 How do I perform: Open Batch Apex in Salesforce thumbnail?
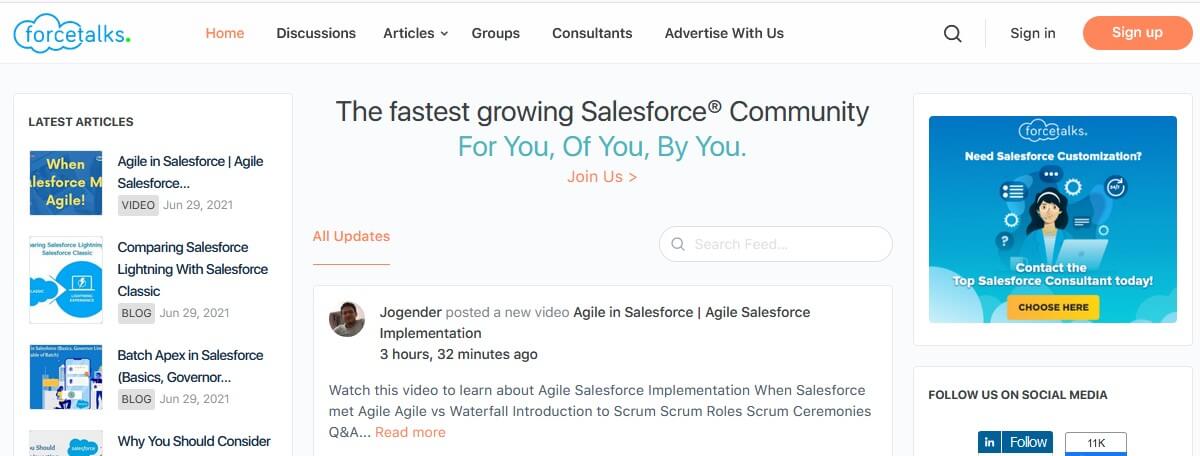pyautogui.click(x=66, y=377)
